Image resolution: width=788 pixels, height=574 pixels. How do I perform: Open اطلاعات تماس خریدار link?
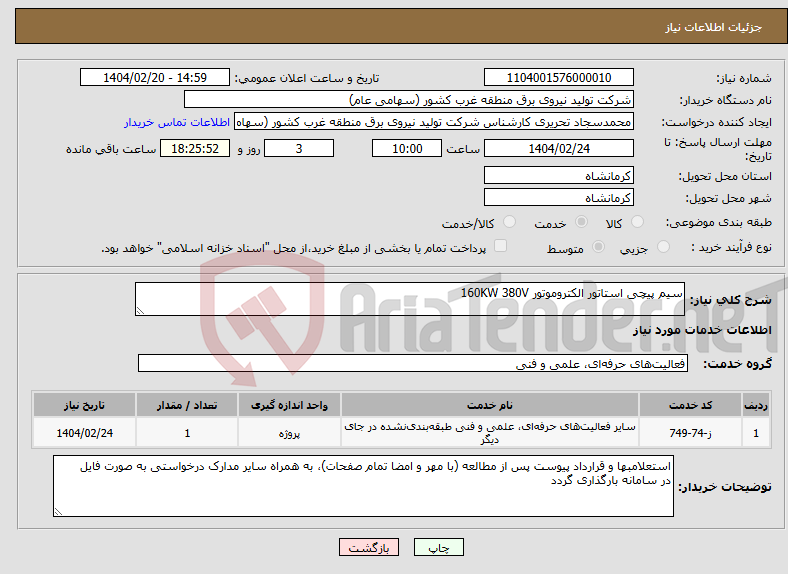[x=177, y=122]
